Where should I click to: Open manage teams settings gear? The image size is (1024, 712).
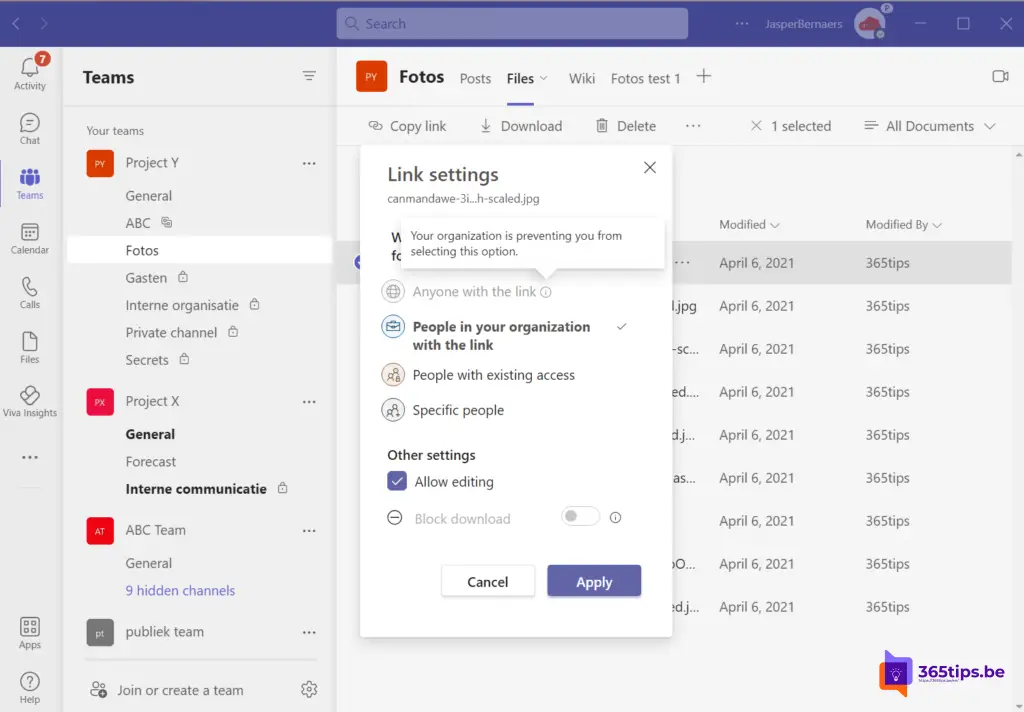tap(309, 689)
